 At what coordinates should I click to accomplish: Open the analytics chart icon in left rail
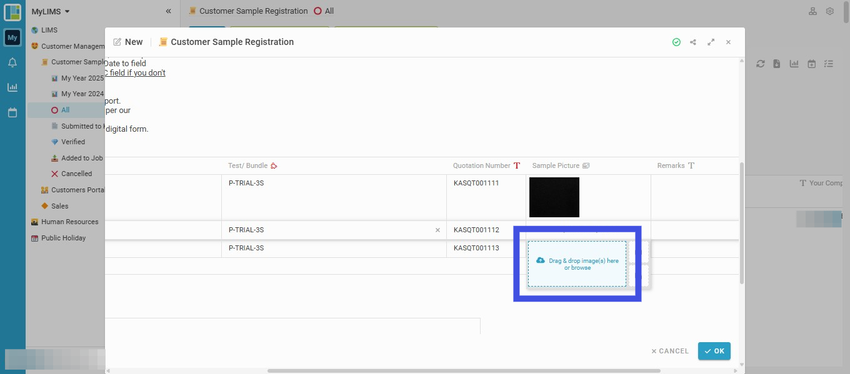pyautogui.click(x=12, y=87)
